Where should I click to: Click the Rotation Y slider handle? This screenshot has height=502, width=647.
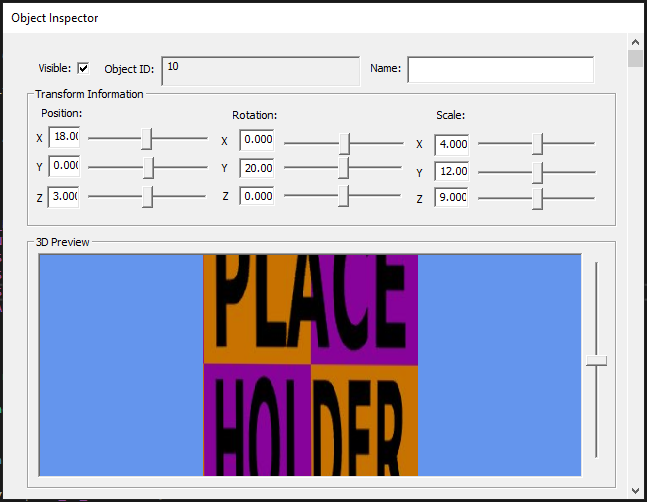344,168
